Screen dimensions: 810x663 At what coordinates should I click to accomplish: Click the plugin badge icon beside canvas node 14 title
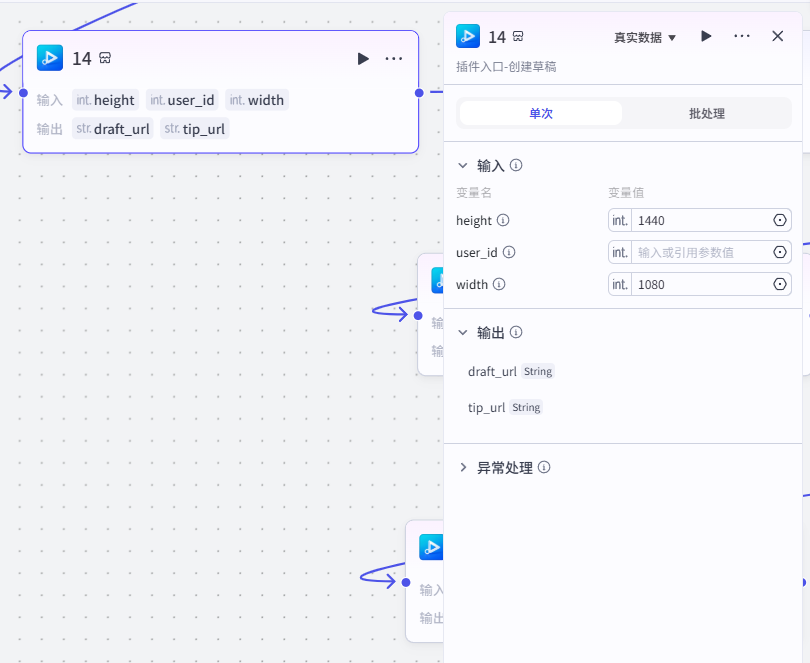pos(105,58)
